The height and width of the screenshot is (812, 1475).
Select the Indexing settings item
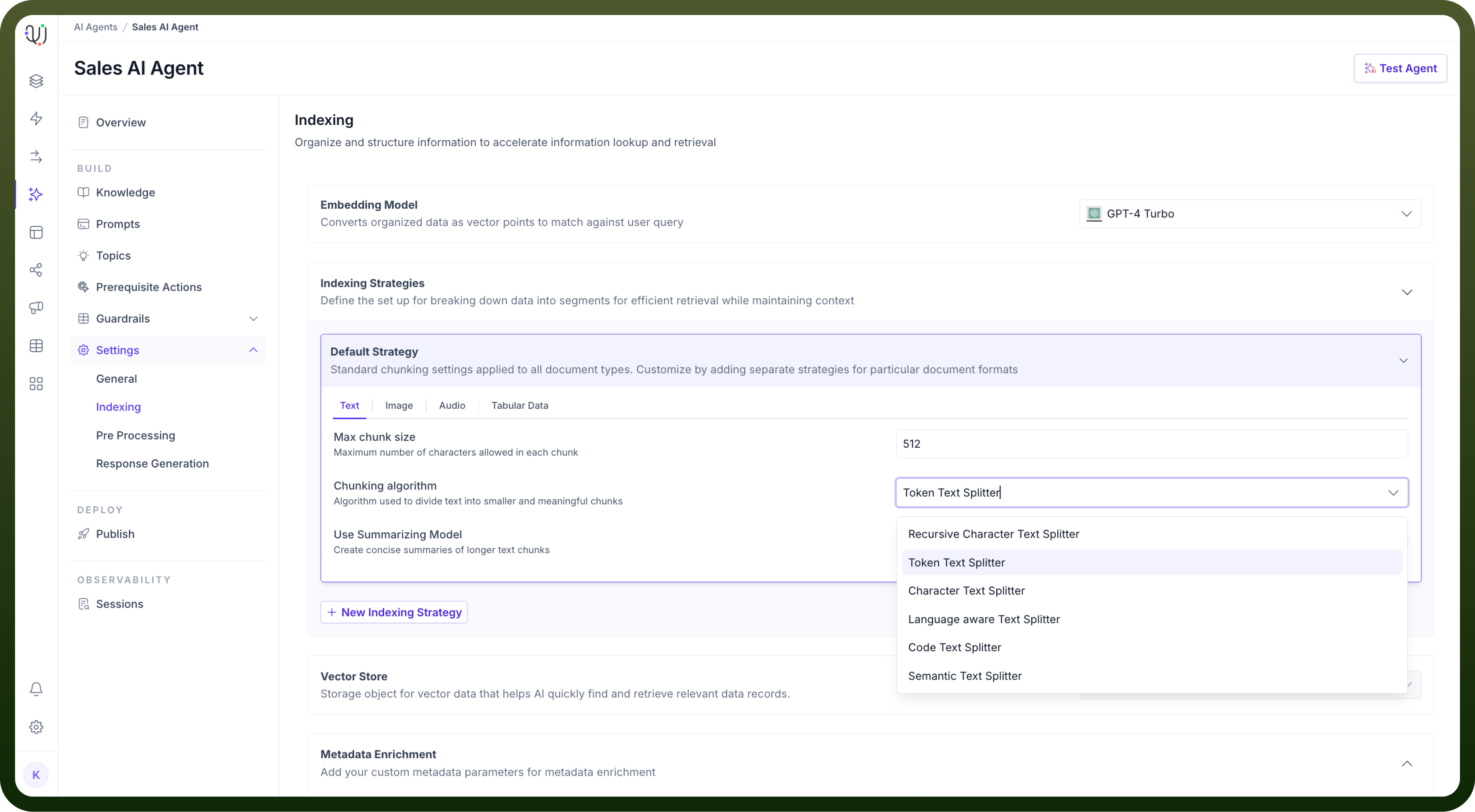coord(119,407)
